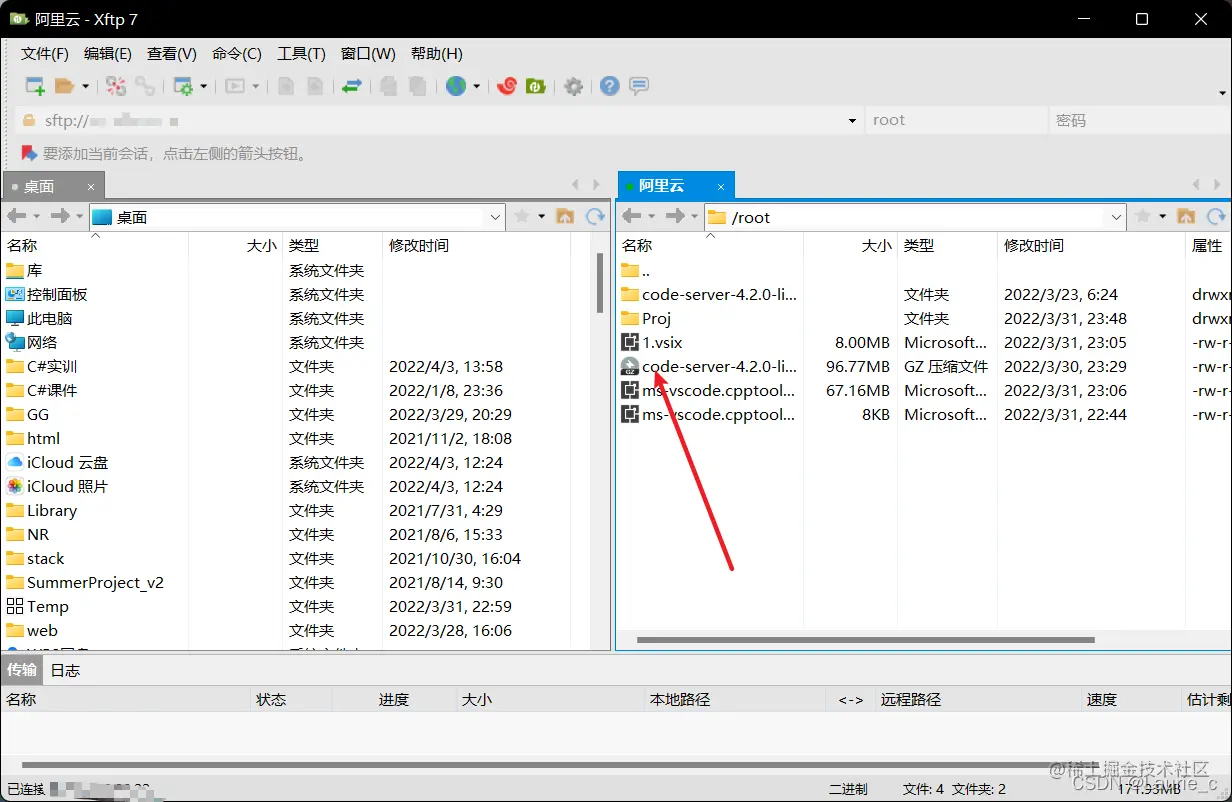Open remote path /root dropdown
Image resolution: width=1232 pixels, height=802 pixels.
coord(1117,216)
